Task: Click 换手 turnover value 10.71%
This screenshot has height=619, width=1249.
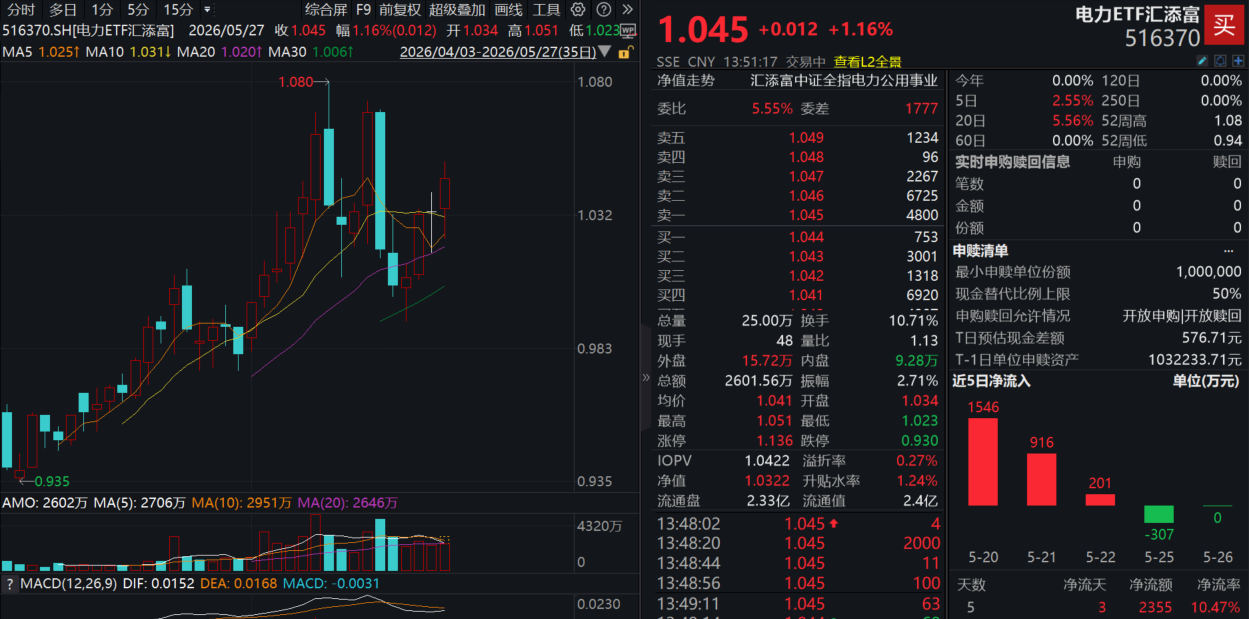Action: click(x=912, y=320)
